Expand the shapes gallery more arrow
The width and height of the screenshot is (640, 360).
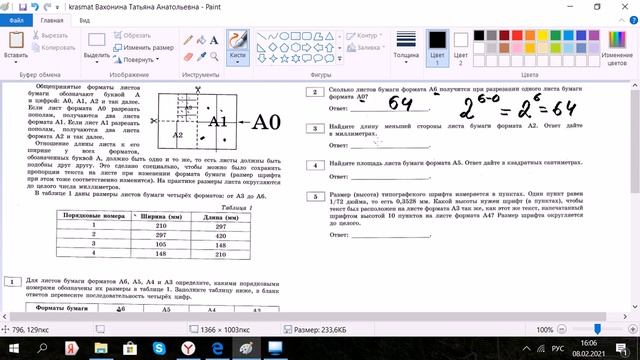(340, 59)
